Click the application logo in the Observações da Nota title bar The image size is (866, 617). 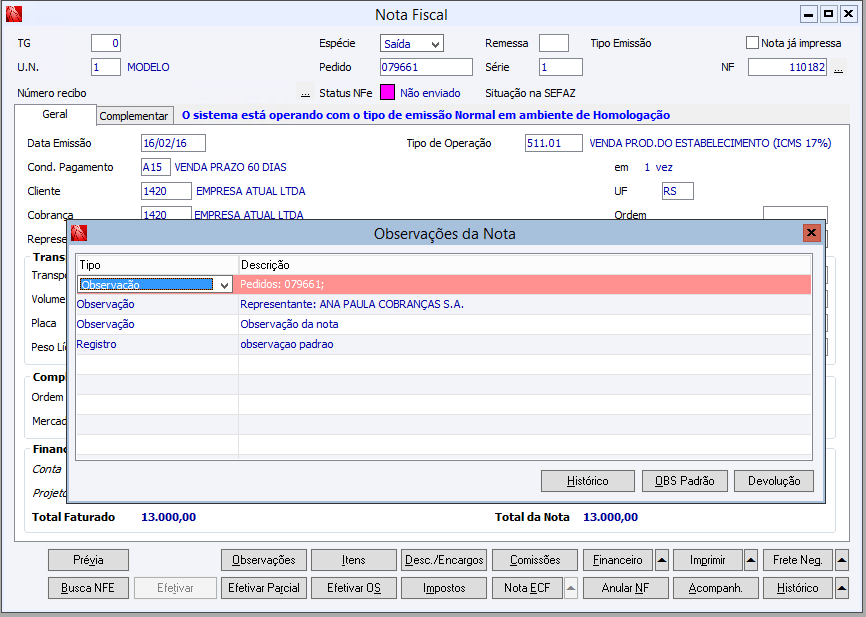(79, 233)
